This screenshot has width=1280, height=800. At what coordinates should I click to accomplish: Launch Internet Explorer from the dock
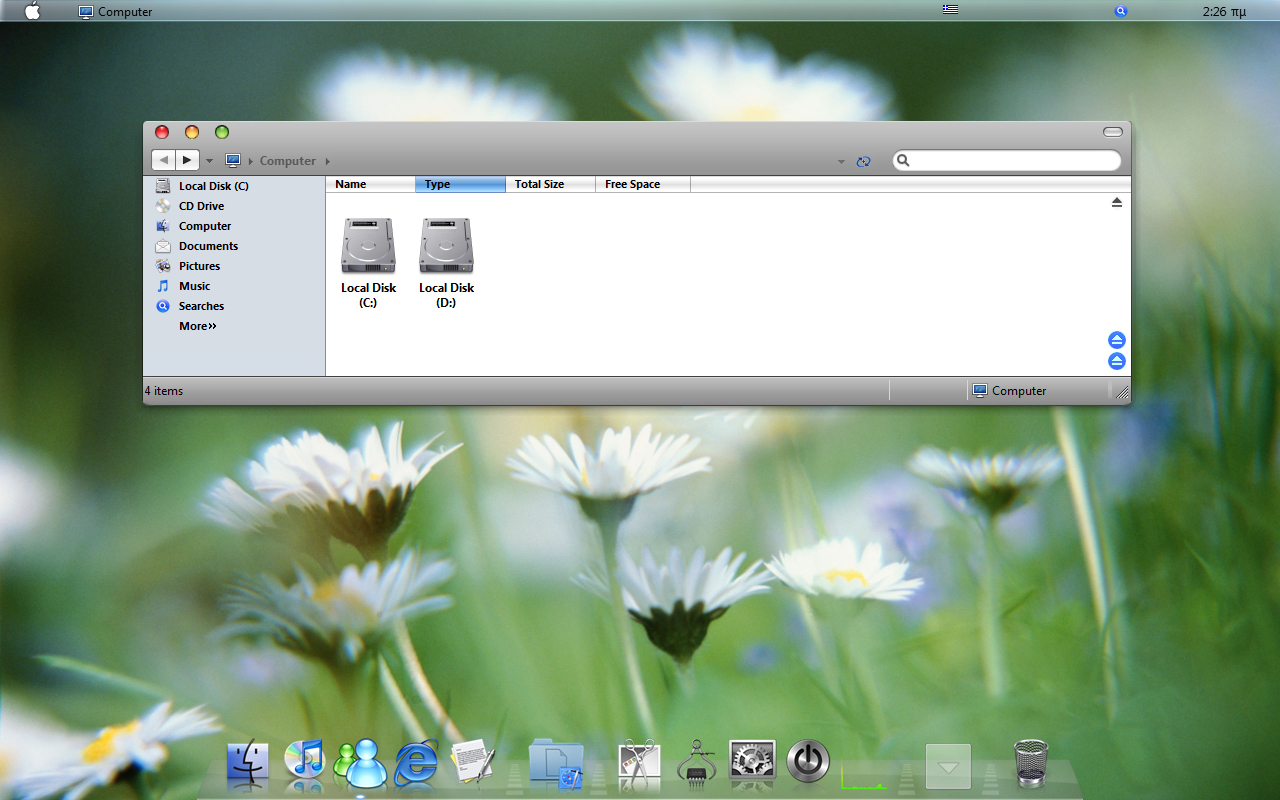[416, 762]
